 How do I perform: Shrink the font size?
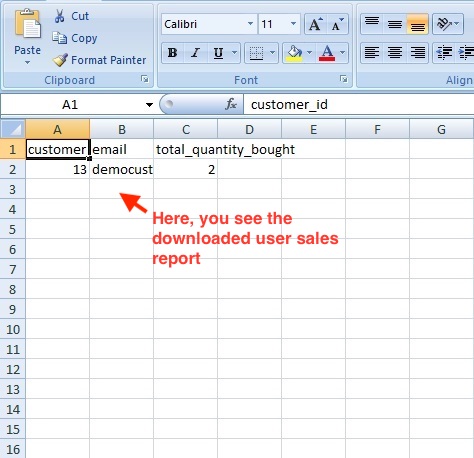[x=337, y=24]
